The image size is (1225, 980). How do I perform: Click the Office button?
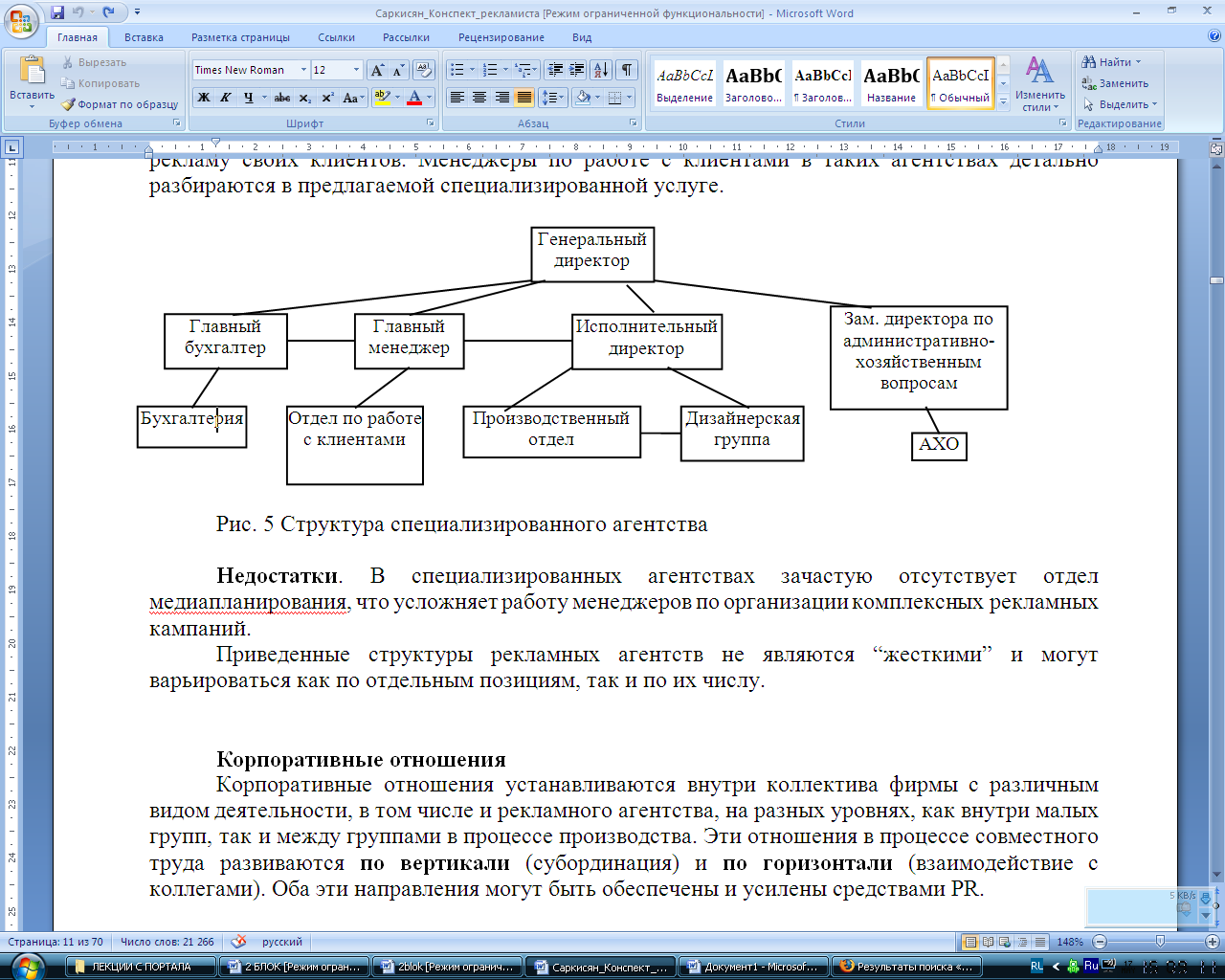(x=23, y=19)
